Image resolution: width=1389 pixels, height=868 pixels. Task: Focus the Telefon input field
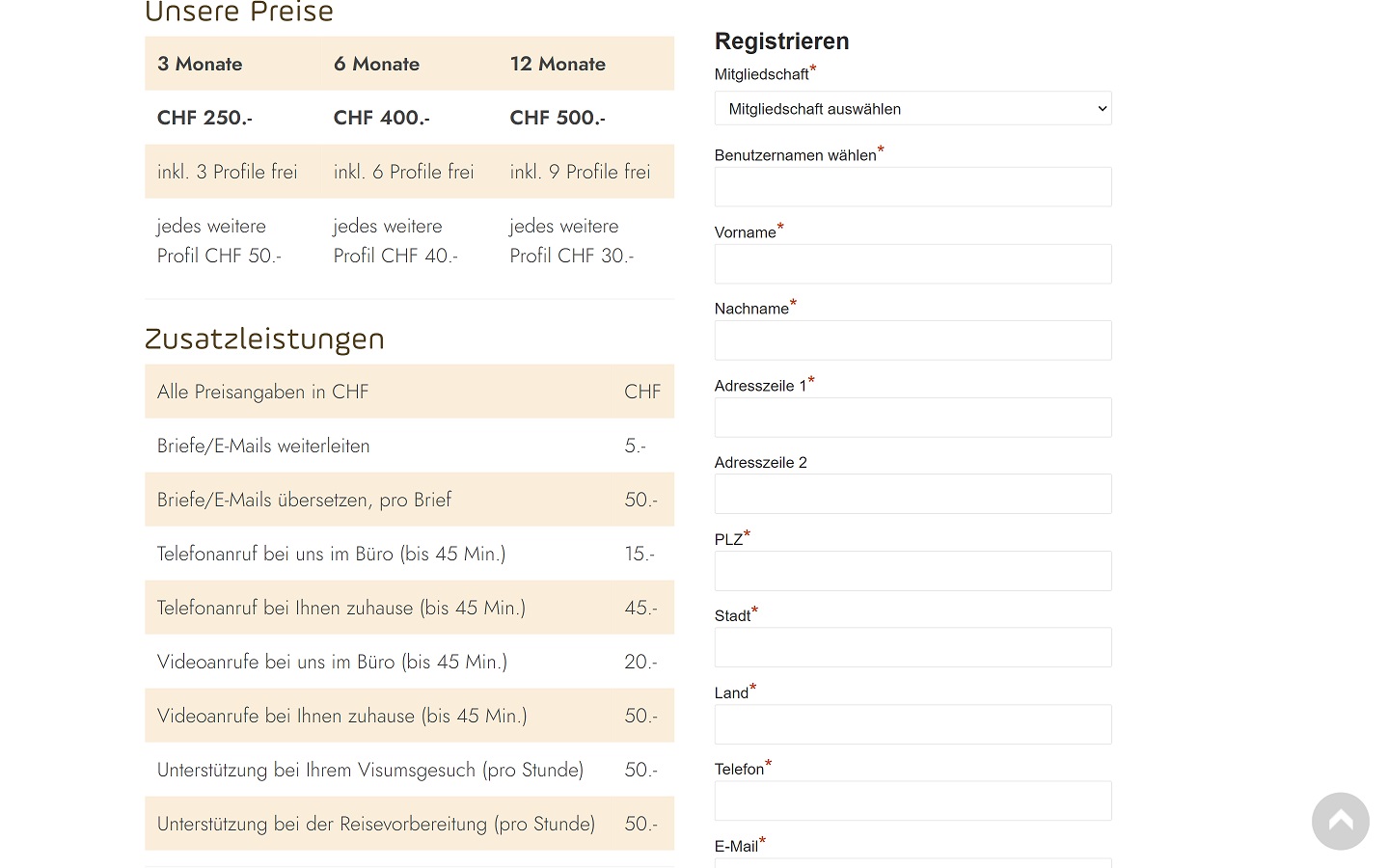point(912,800)
